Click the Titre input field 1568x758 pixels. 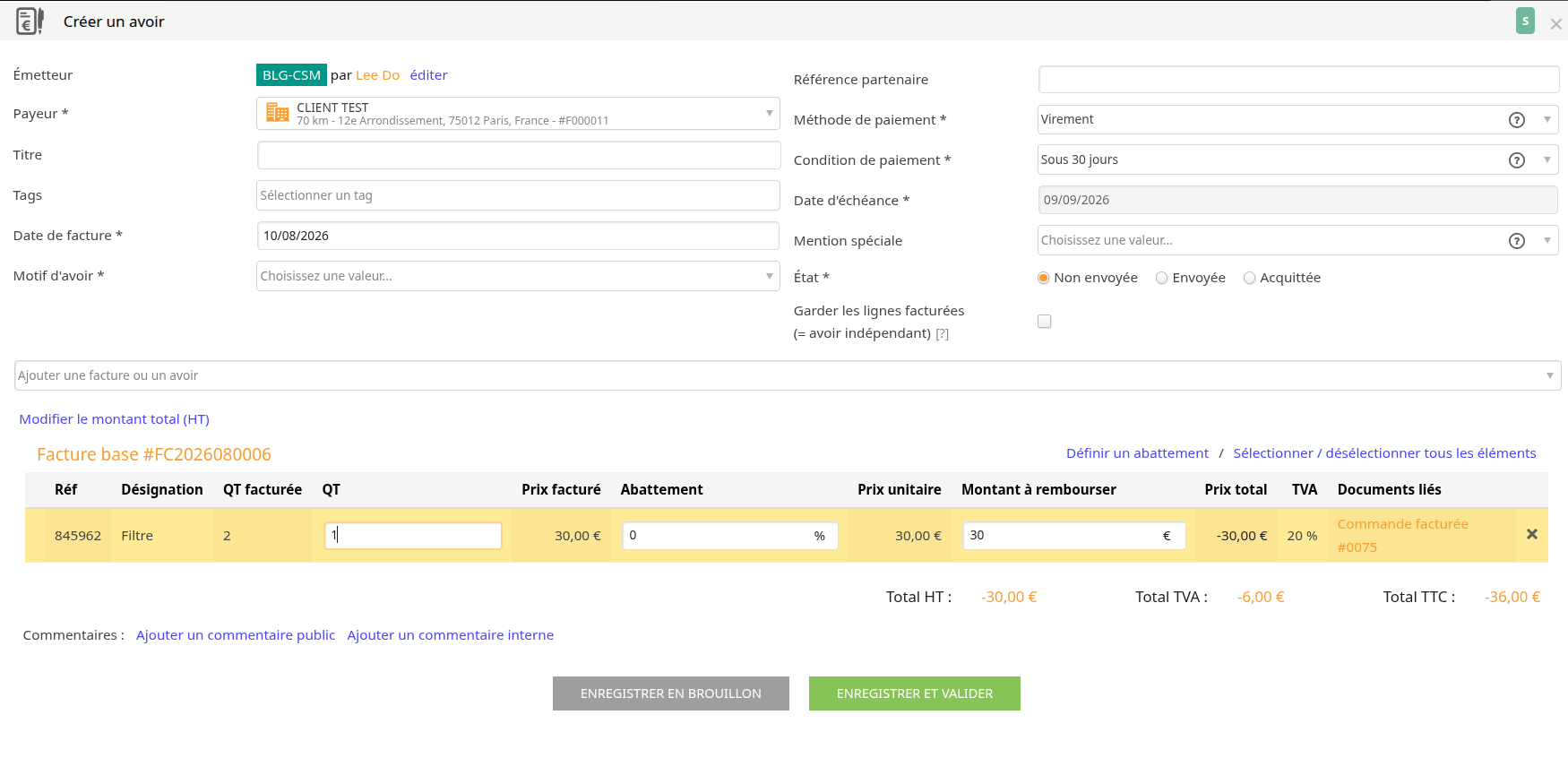pos(519,155)
